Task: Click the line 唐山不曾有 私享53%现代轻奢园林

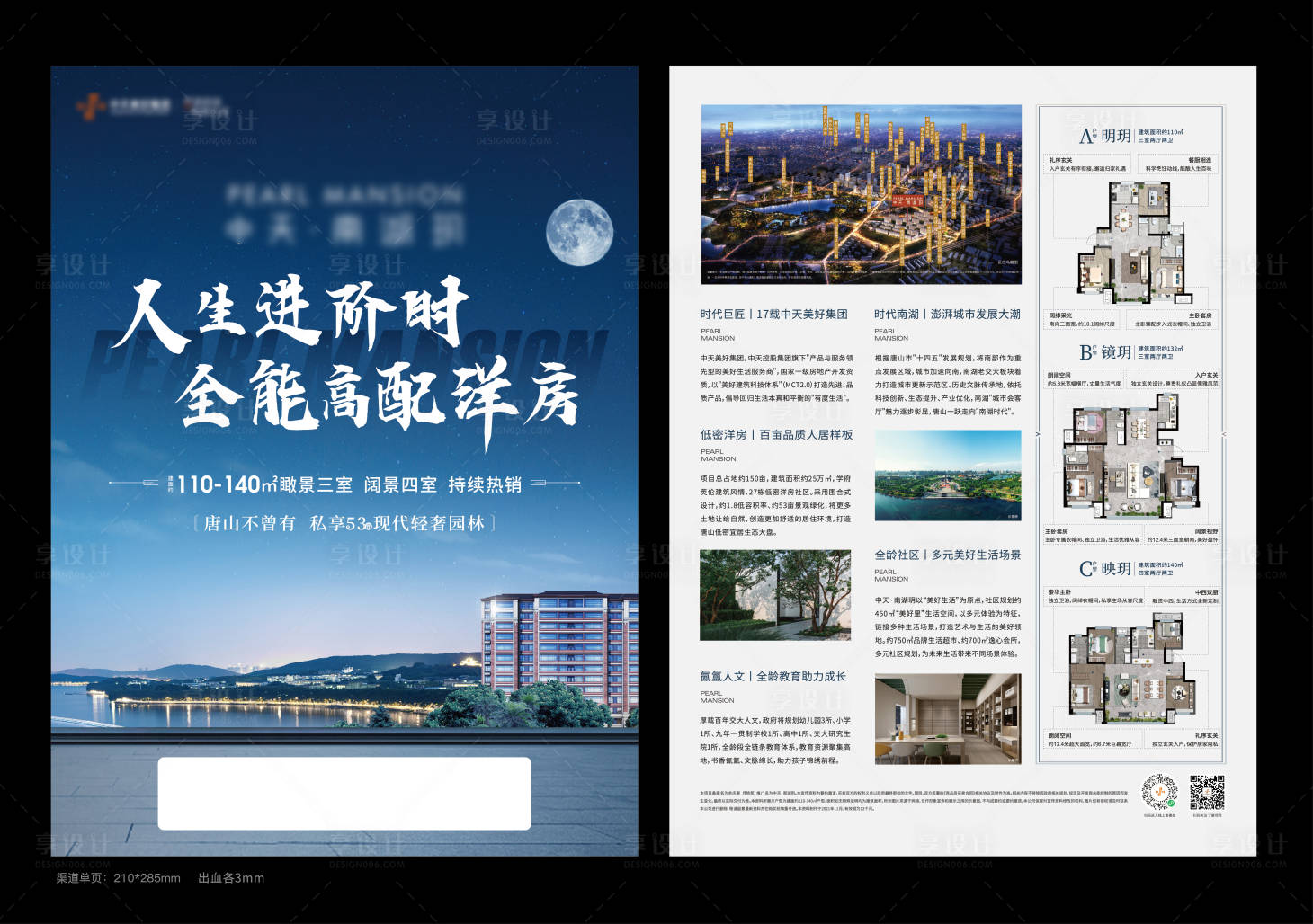Action: pyautogui.click(x=344, y=523)
